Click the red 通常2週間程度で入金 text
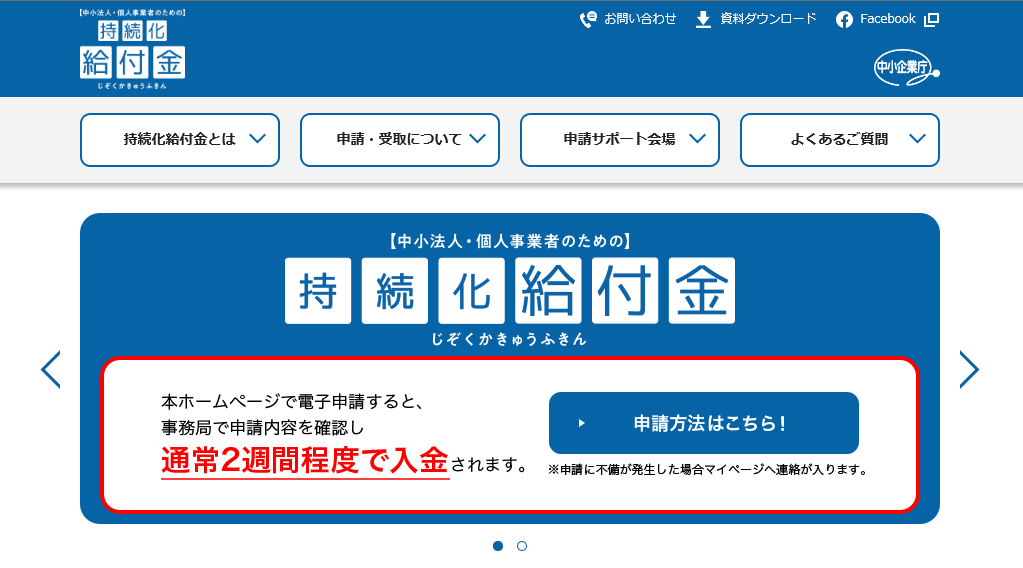Screen dimensions: 1023x568 (x=305, y=461)
